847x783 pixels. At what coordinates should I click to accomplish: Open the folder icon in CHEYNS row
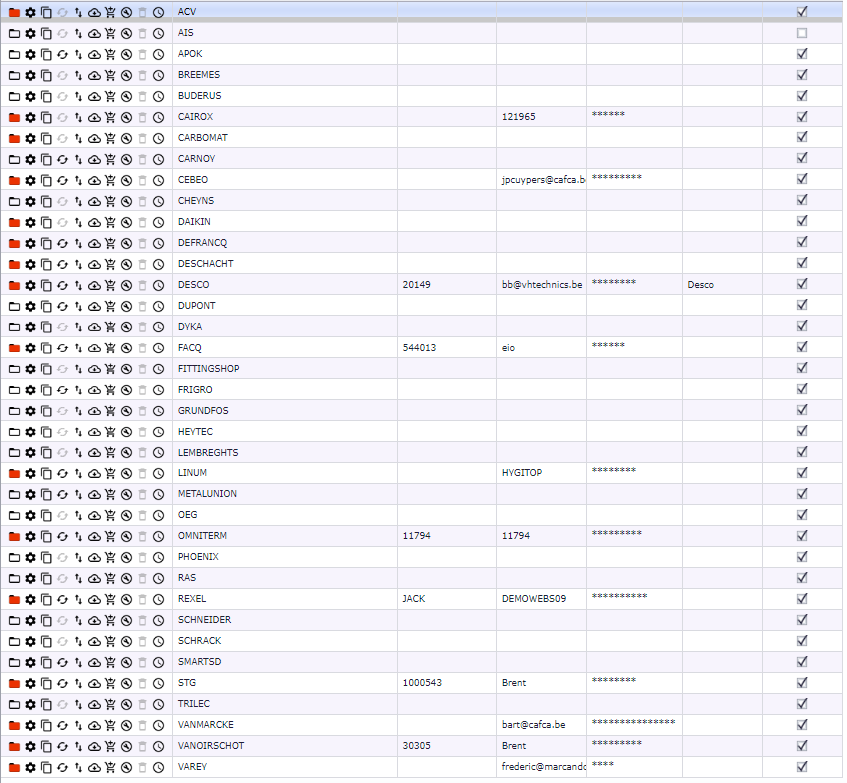(x=15, y=201)
